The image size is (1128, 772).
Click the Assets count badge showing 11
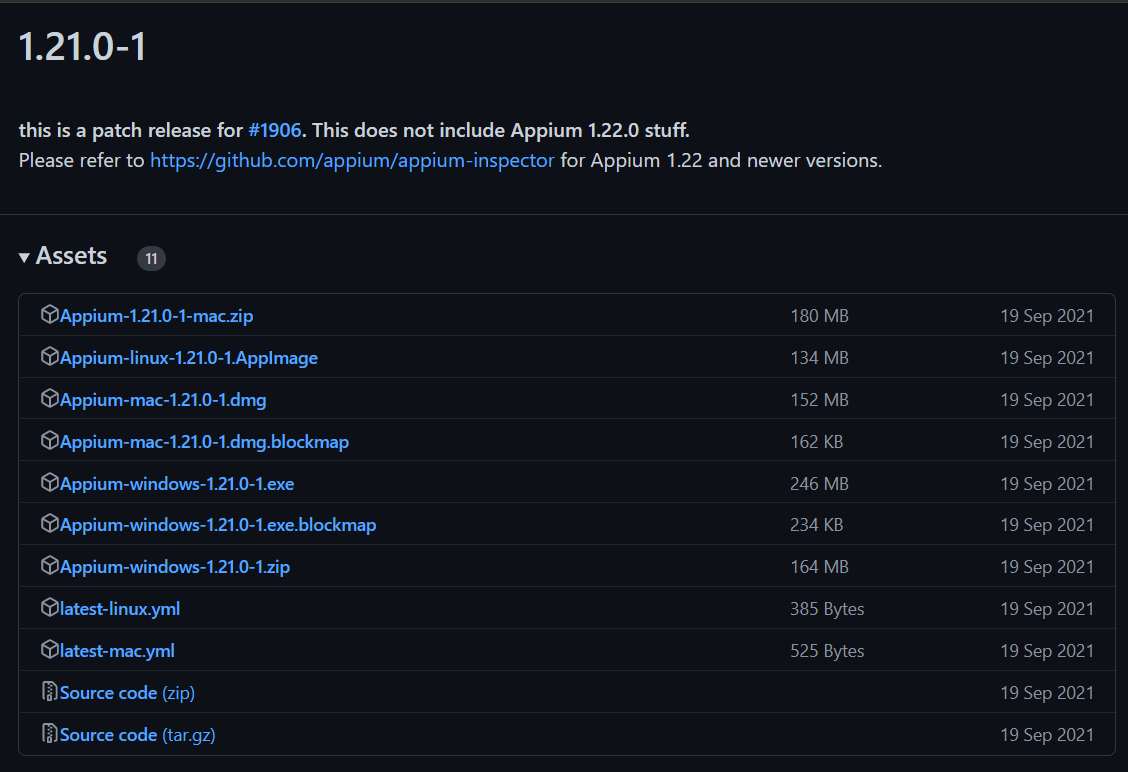(x=151, y=259)
